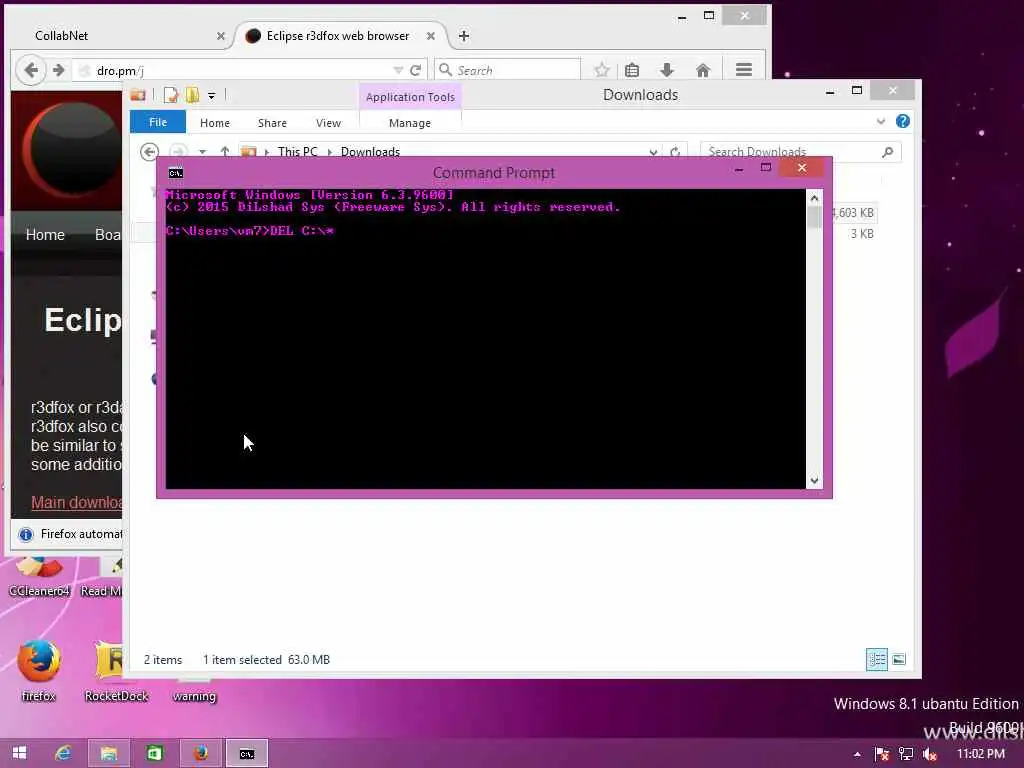The image size is (1024, 768).
Task: Open clock showing 11:02 PM
Action: pos(980,754)
